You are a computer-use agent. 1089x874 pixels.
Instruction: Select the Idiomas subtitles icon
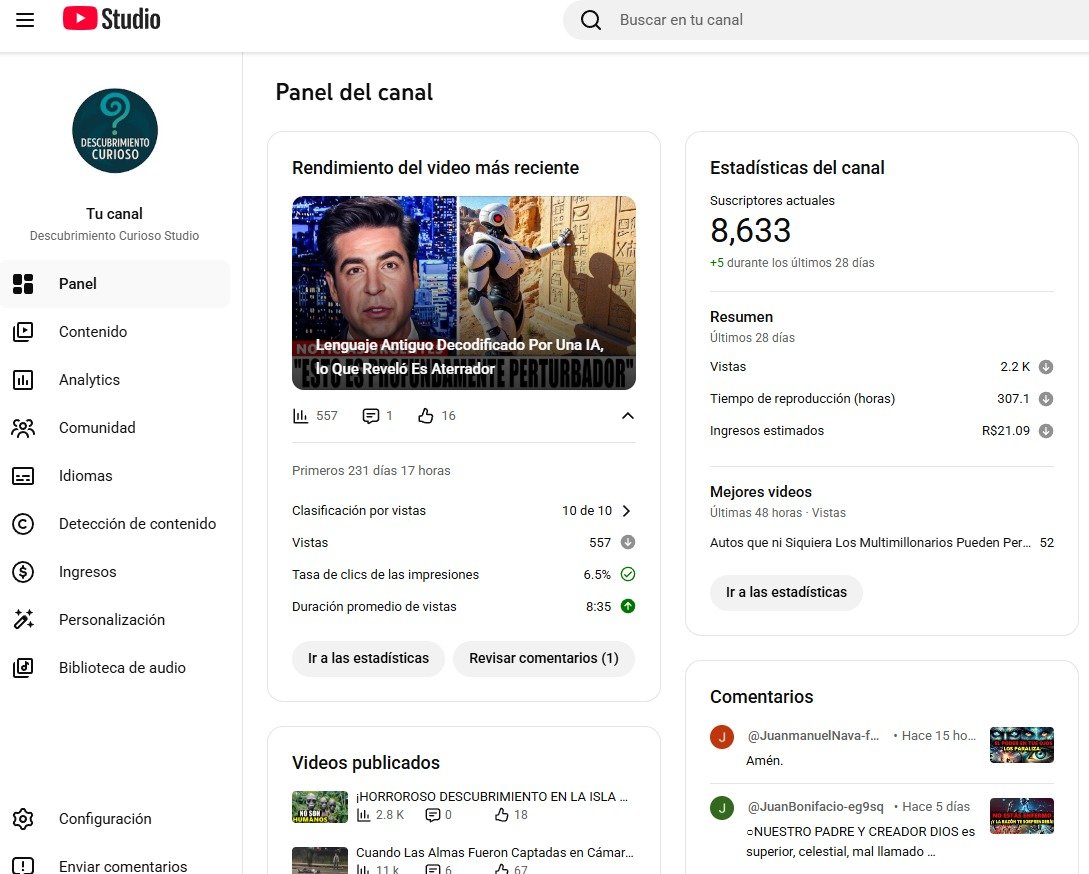[23, 476]
